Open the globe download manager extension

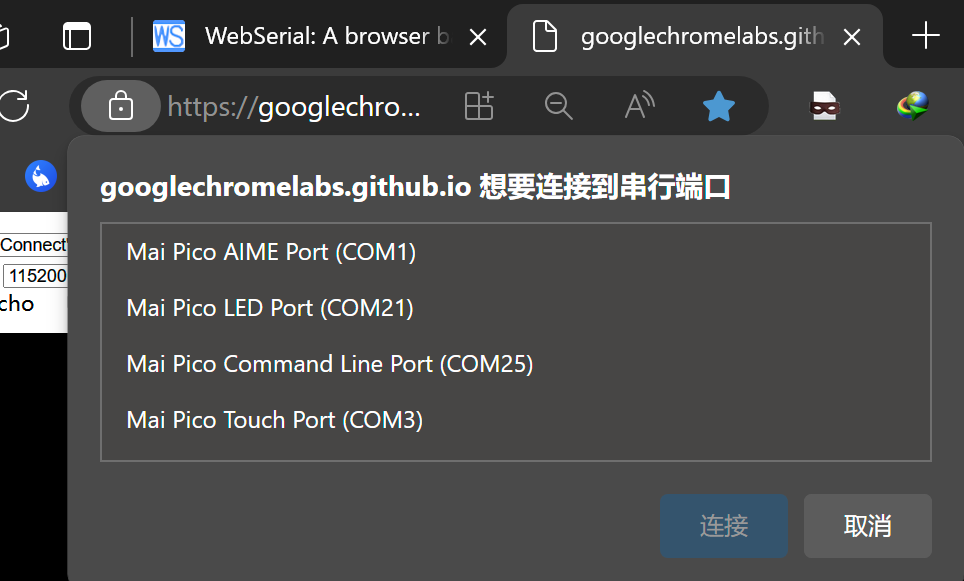(912, 106)
